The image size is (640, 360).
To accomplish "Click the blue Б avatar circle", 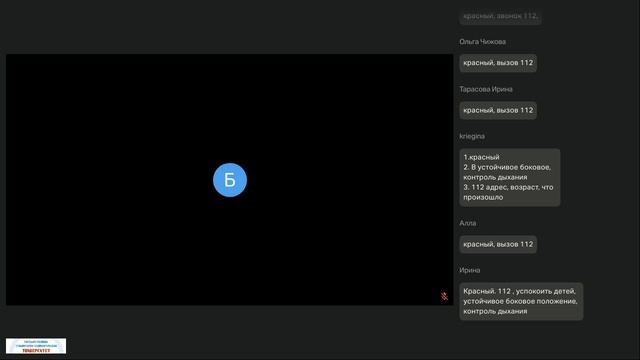I will click(x=230, y=180).
